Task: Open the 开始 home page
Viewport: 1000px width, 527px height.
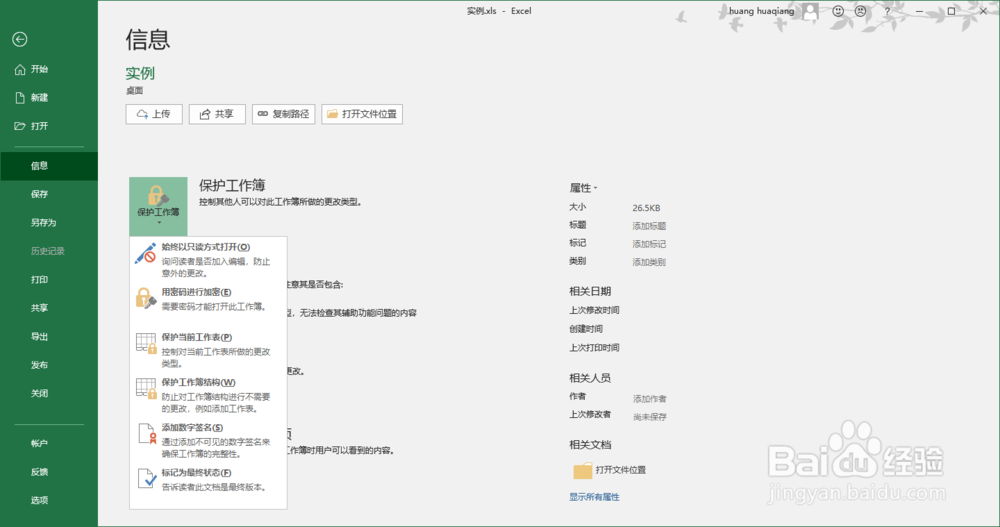Action: [x=49, y=69]
